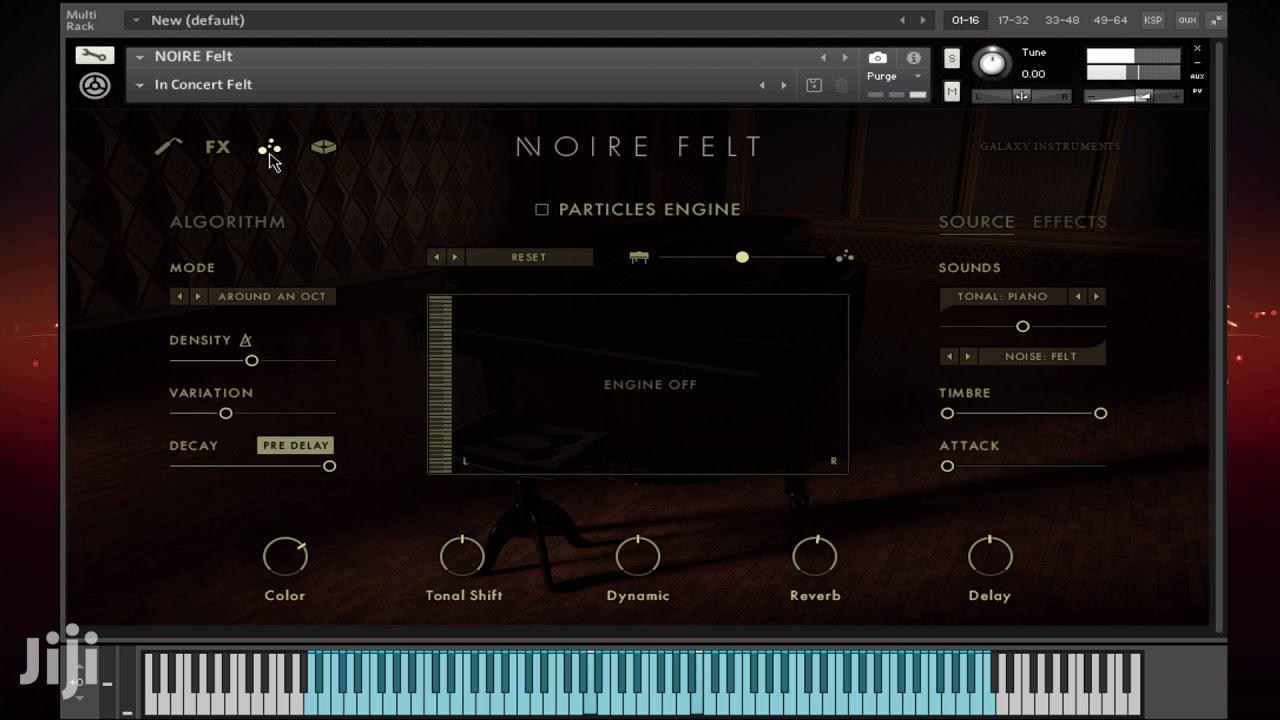Screen dimensions: 1280x720
Task: Select next particles preset arrow beside RESET
Action: pyautogui.click(x=455, y=257)
